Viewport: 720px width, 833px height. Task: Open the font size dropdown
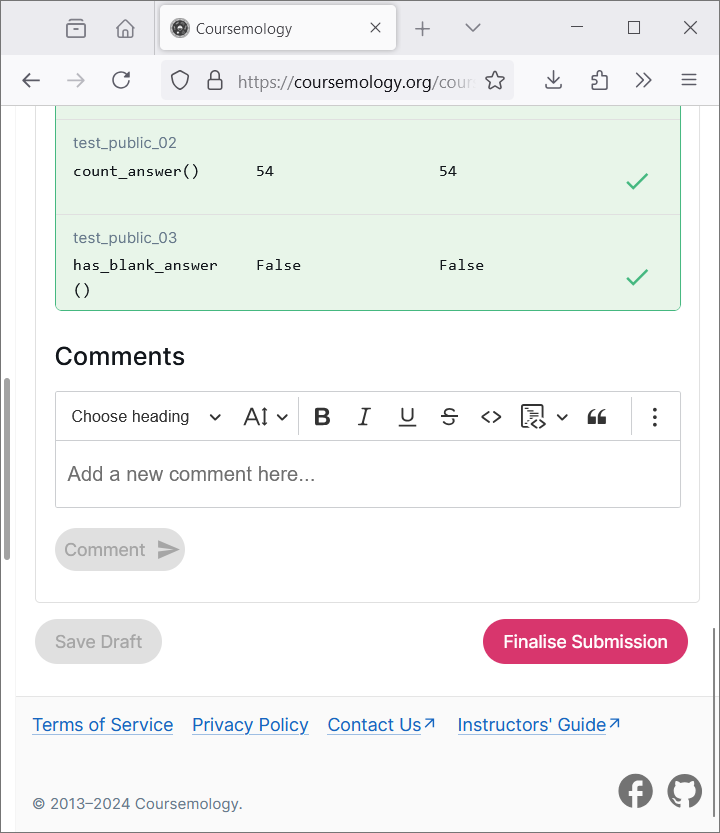pyautogui.click(x=266, y=417)
